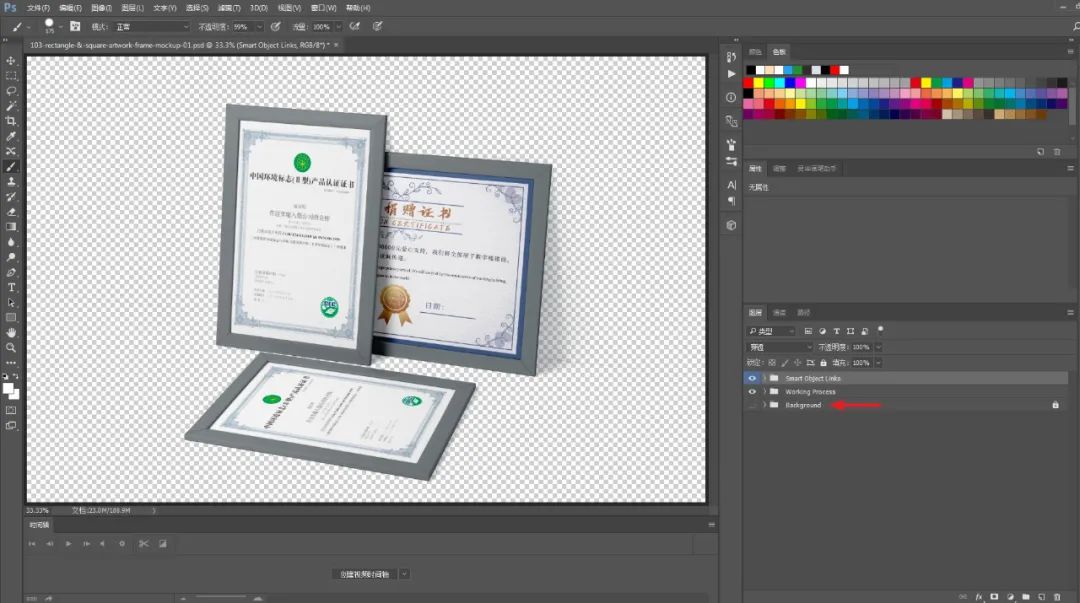Open the 3D panel cube icon in dock

pos(731,225)
